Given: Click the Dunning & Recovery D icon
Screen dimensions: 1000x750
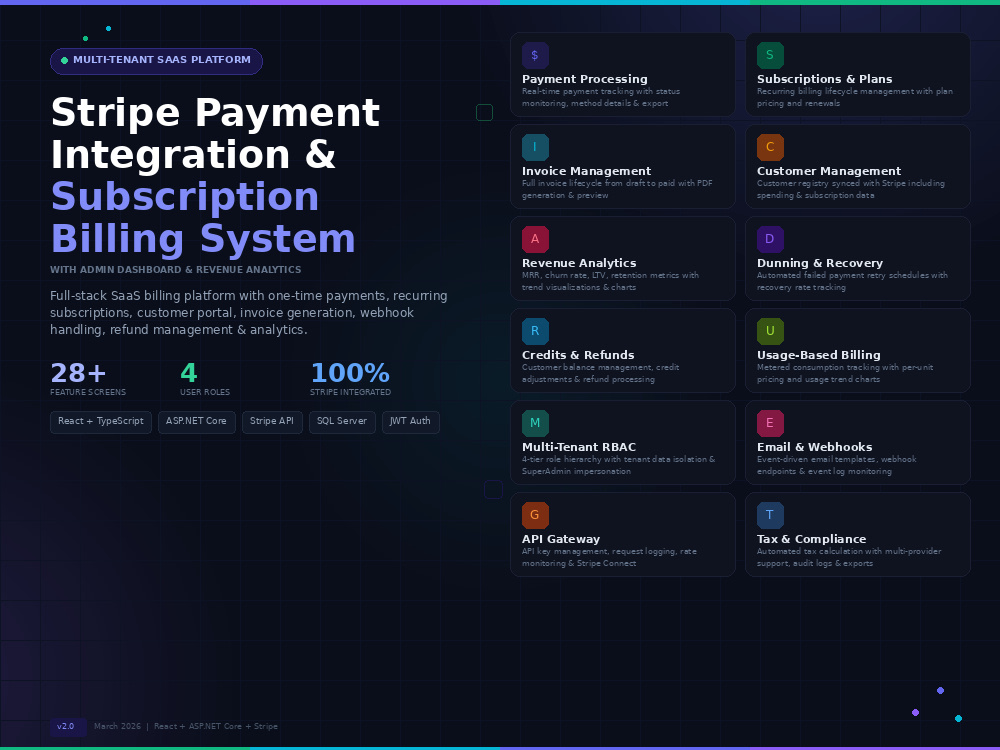Looking at the screenshot, I should point(770,239).
